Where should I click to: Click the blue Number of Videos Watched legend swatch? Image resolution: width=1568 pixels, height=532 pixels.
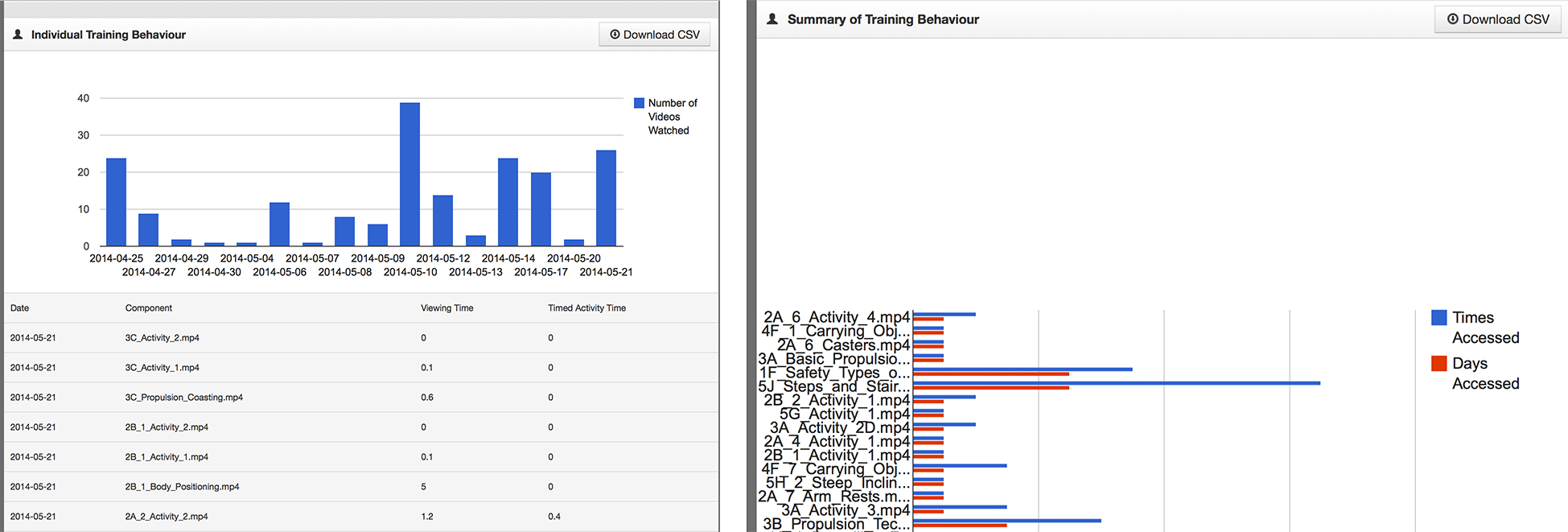pyautogui.click(x=639, y=103)
